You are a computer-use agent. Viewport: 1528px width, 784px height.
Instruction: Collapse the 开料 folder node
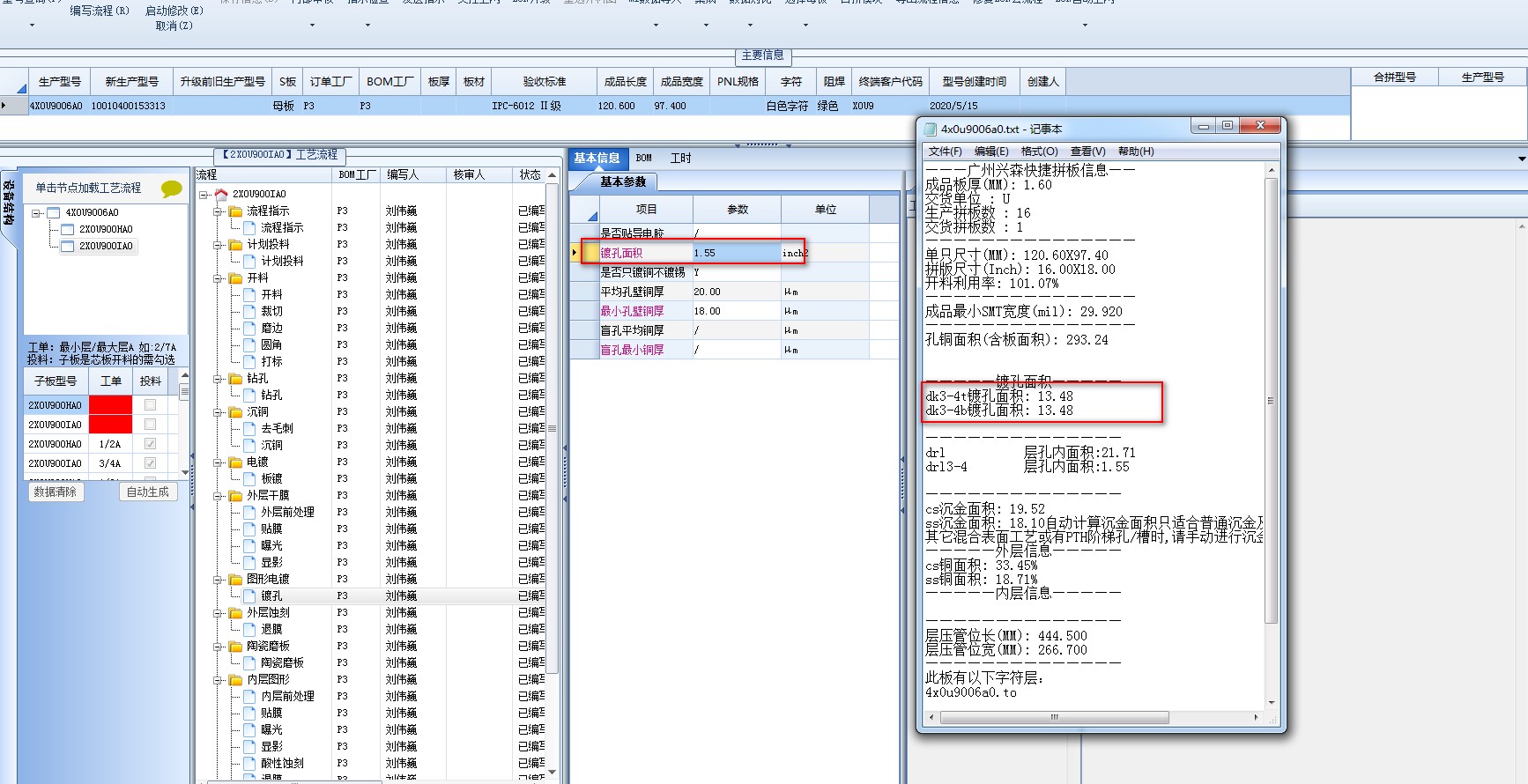218,277
